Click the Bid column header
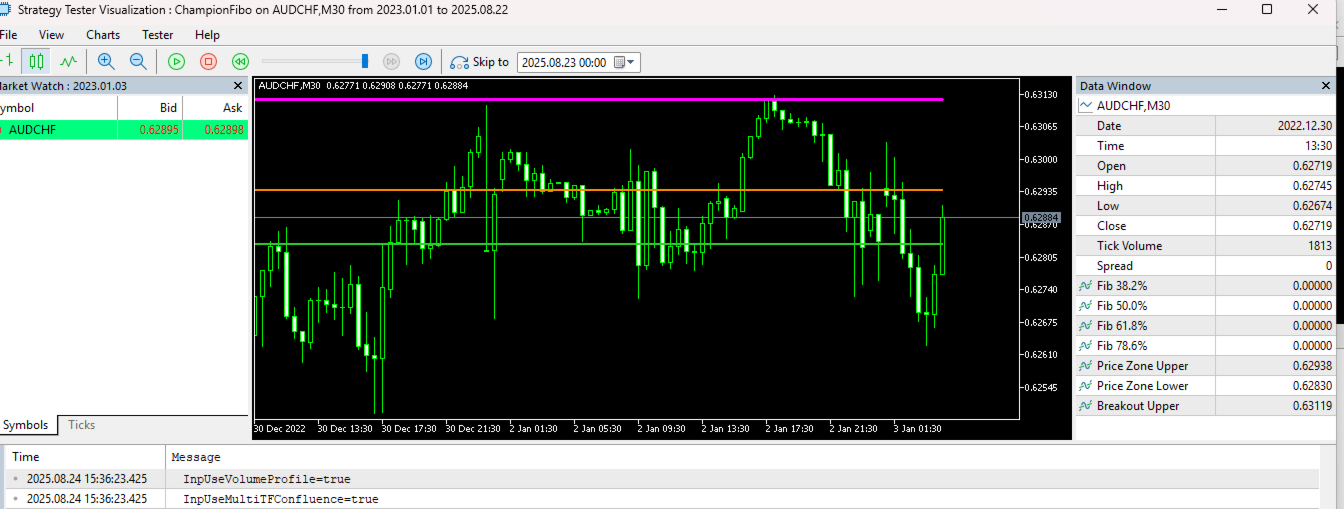 coord(150,107)
